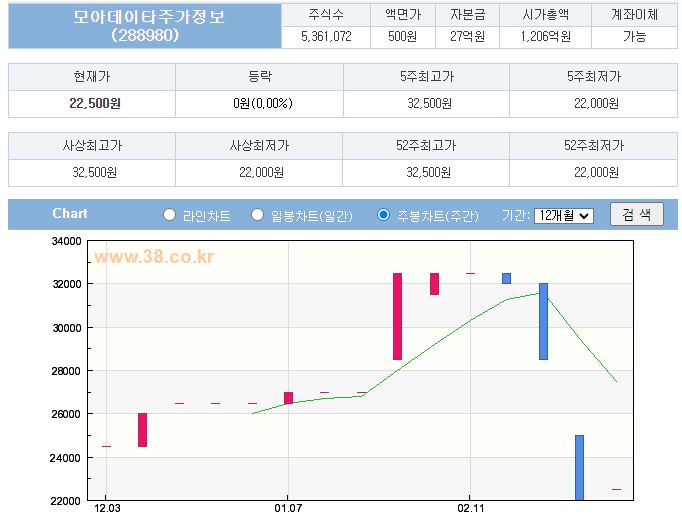The width and height of the screenshot is (682, 531).
Task: Click the 01.07 date label on chart axis
Action: pyautogui.click(x=288, y=508)
